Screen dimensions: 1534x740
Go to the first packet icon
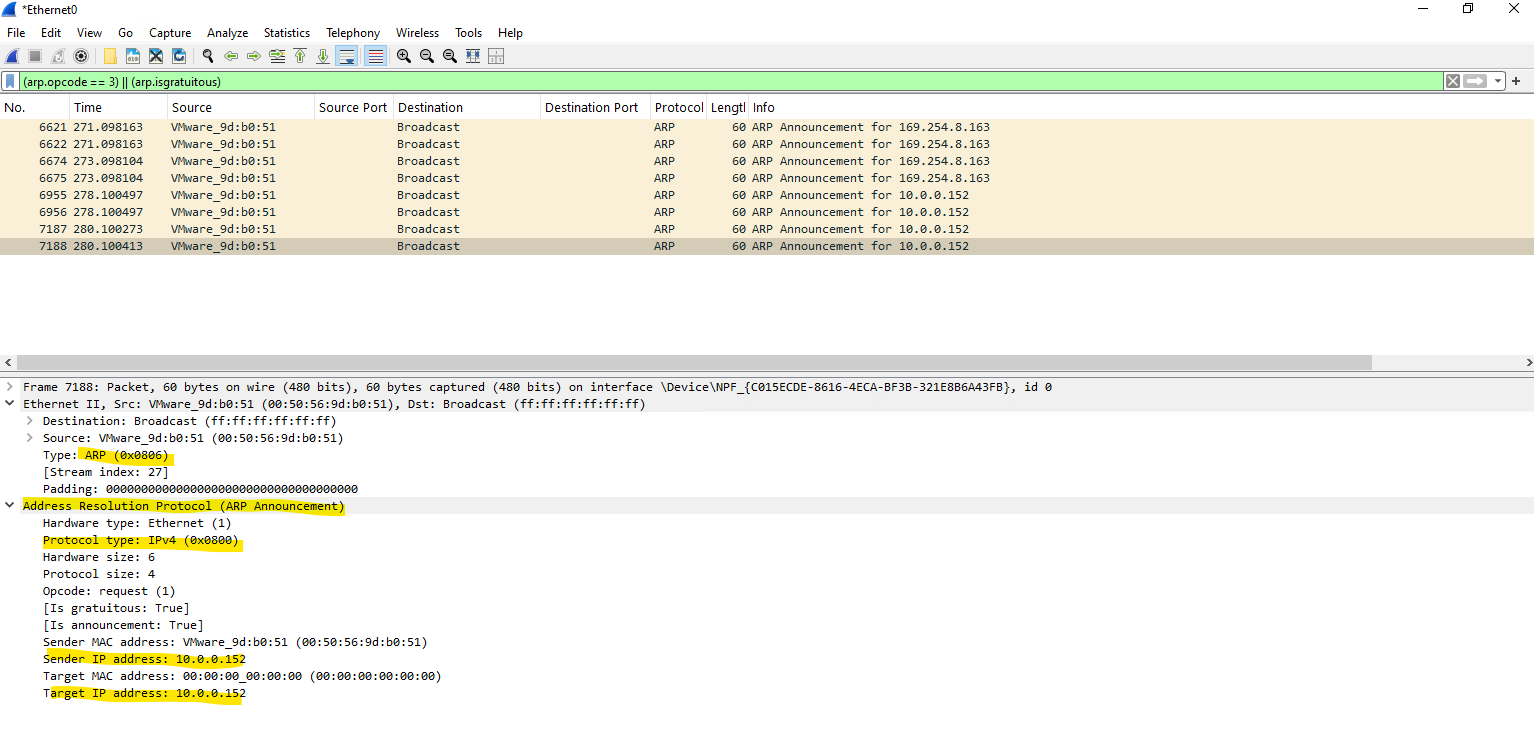tap(300, 56)
